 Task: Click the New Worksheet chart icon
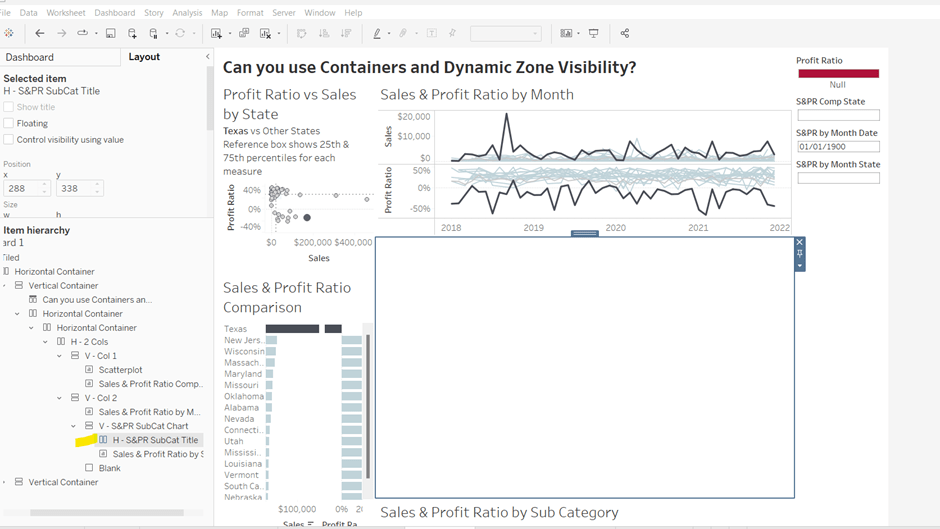217,33
